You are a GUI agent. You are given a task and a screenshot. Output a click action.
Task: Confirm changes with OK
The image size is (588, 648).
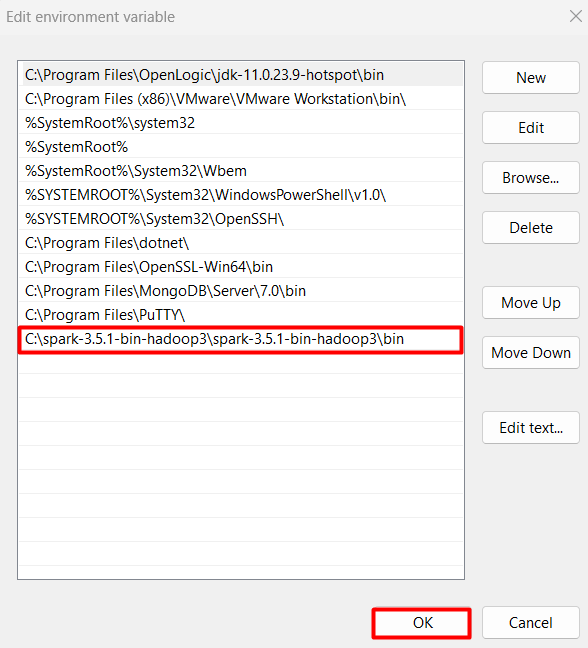coord(421,623)
